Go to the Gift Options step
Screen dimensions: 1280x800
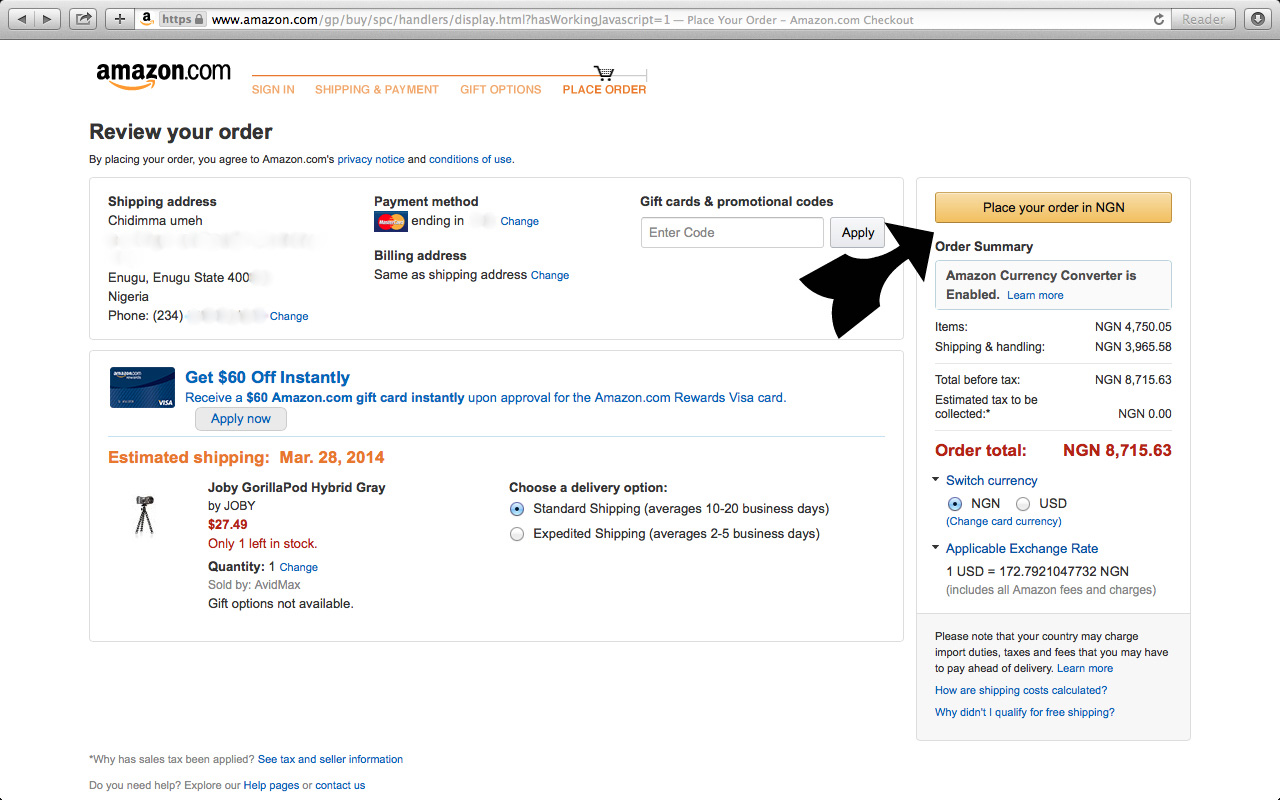[500, 90]
